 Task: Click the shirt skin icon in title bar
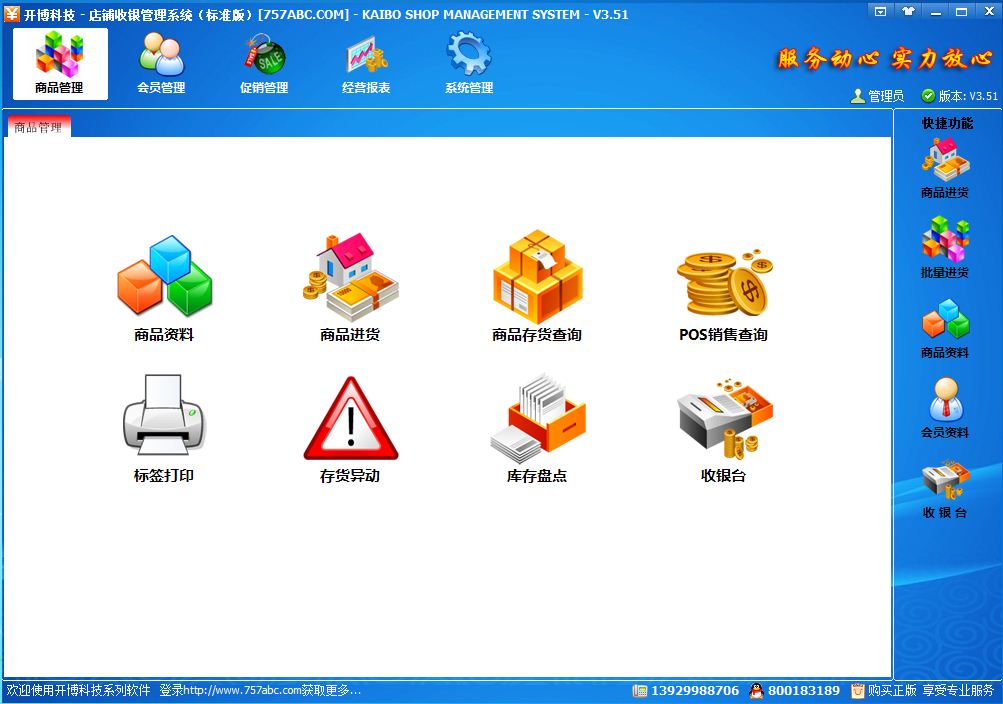click(908, 11)
